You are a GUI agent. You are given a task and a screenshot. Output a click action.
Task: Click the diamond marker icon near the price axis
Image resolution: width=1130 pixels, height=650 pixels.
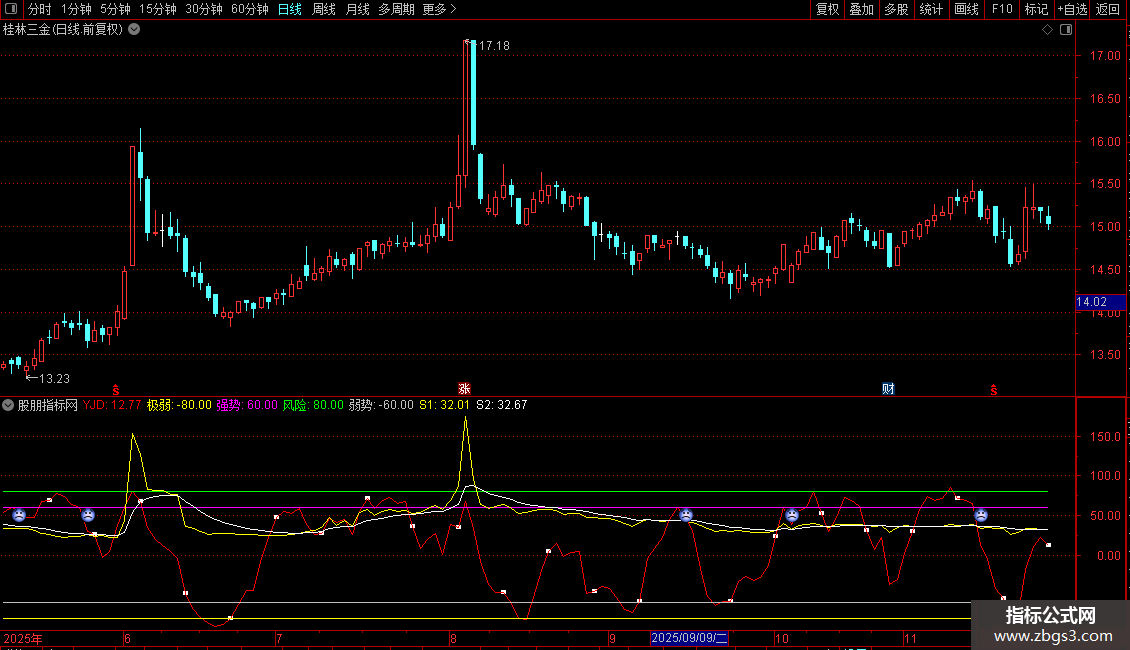point(1047,30)
